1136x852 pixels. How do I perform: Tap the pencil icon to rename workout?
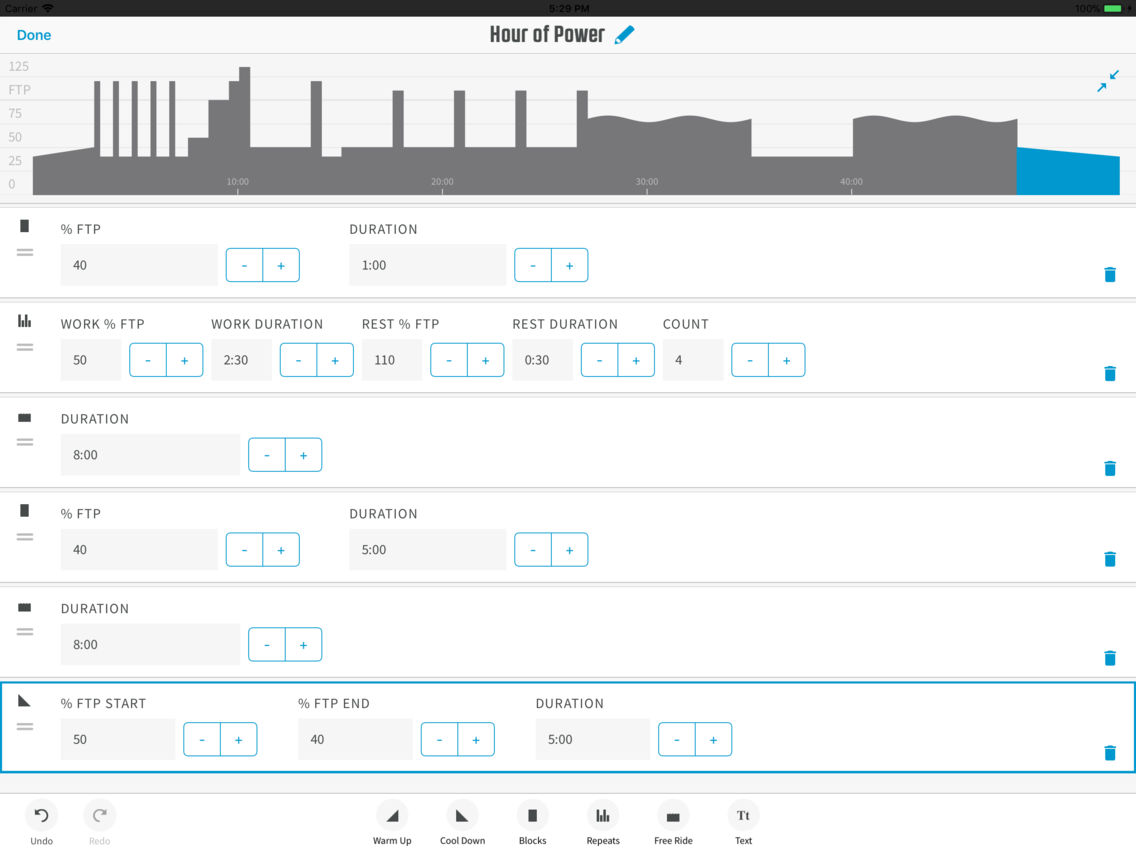[625, 35]
